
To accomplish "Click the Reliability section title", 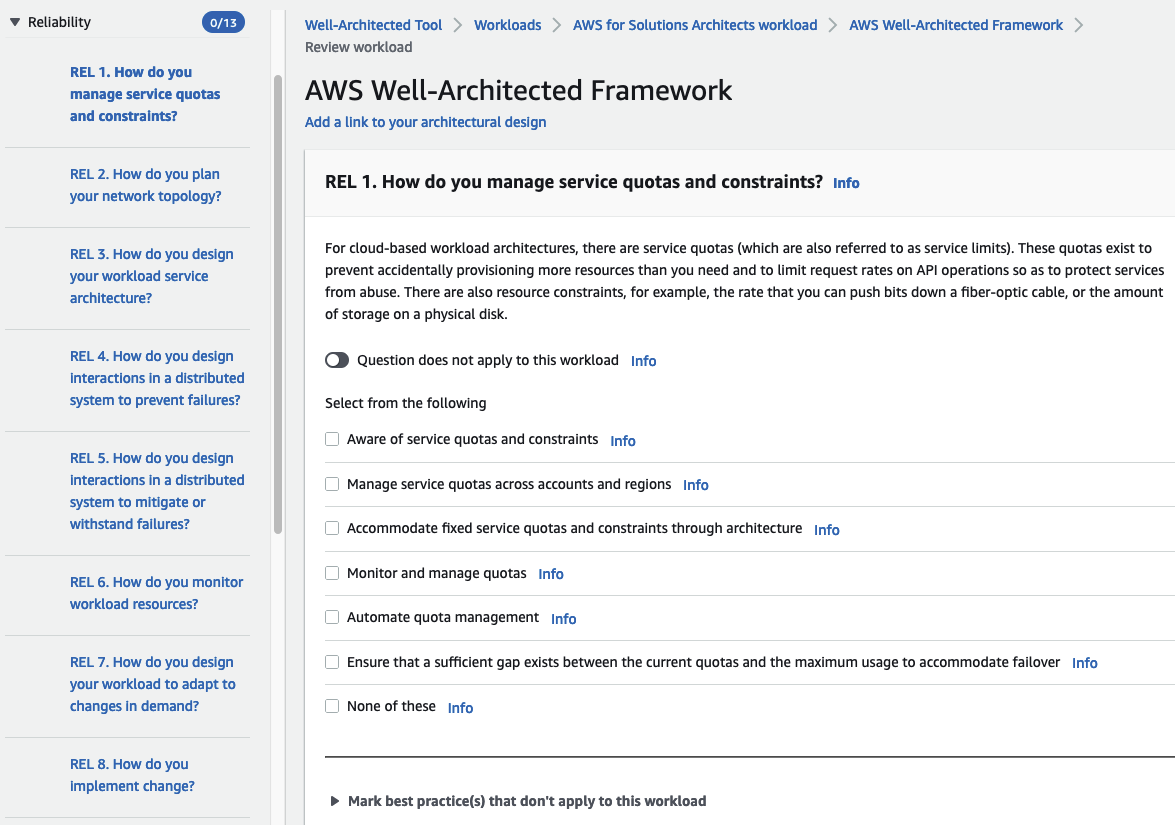I will pos(59,22).
